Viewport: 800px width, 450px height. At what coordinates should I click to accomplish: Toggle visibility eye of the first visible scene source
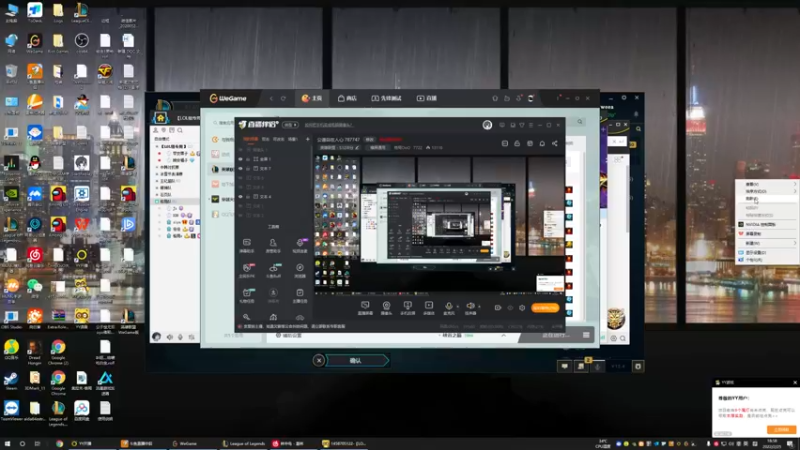[240, 159]
